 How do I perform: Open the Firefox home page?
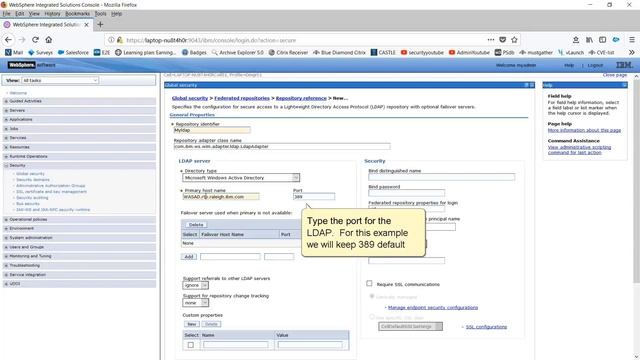(x=49, y=40)
